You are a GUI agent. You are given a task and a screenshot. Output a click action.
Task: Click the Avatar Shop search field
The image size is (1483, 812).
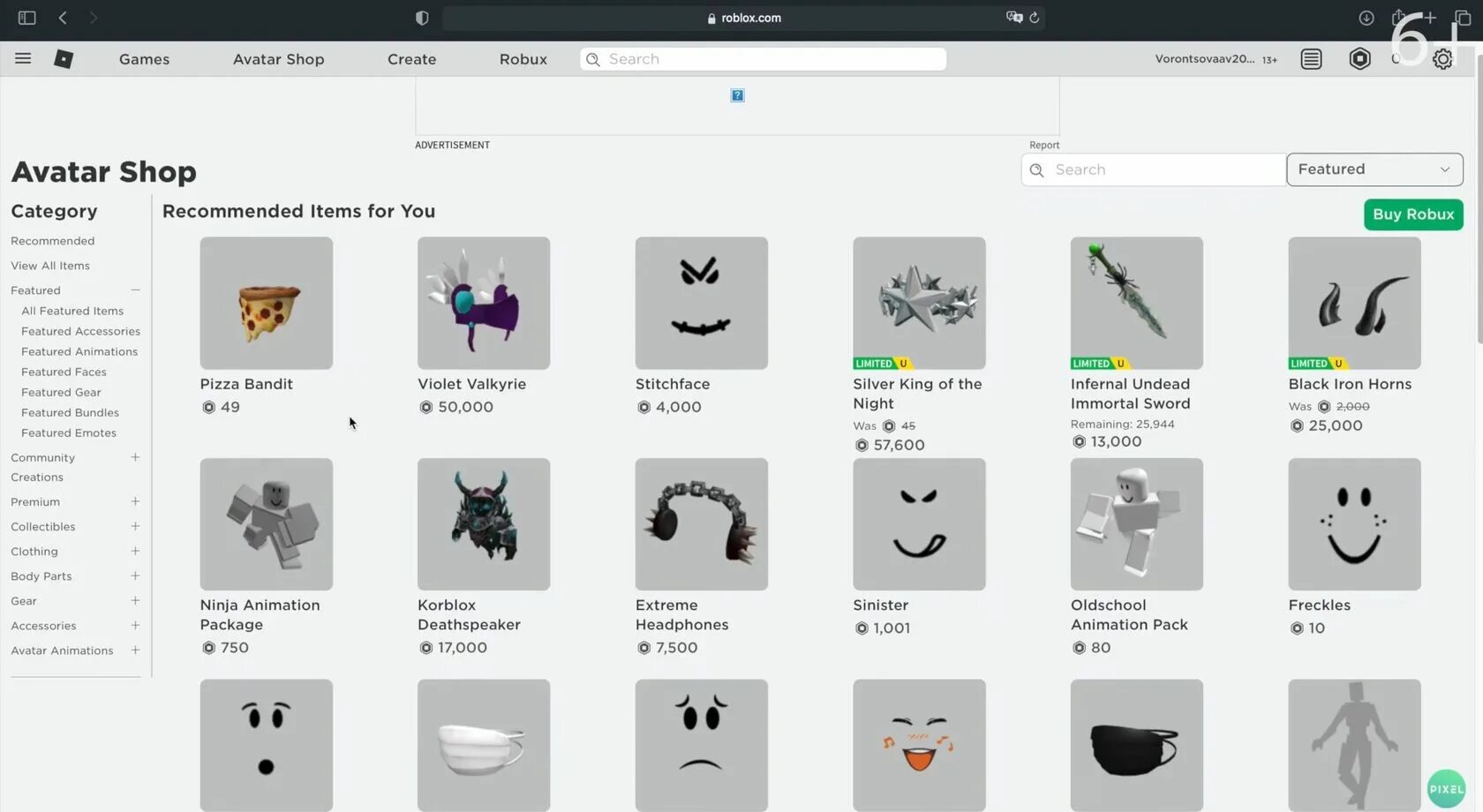click(1153, 169)
